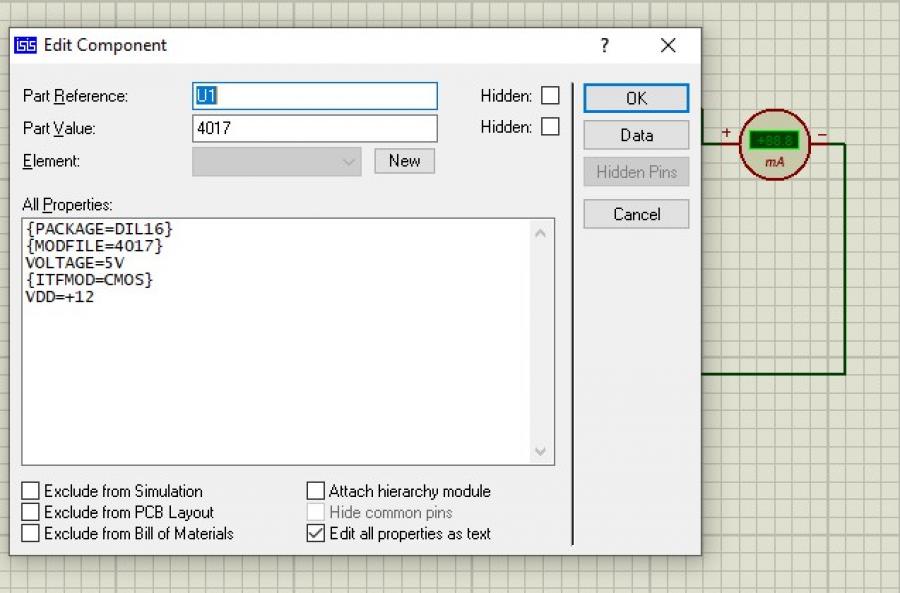Click the Data button
Viewport: 900px width, 593px height.
coord(636,135)
